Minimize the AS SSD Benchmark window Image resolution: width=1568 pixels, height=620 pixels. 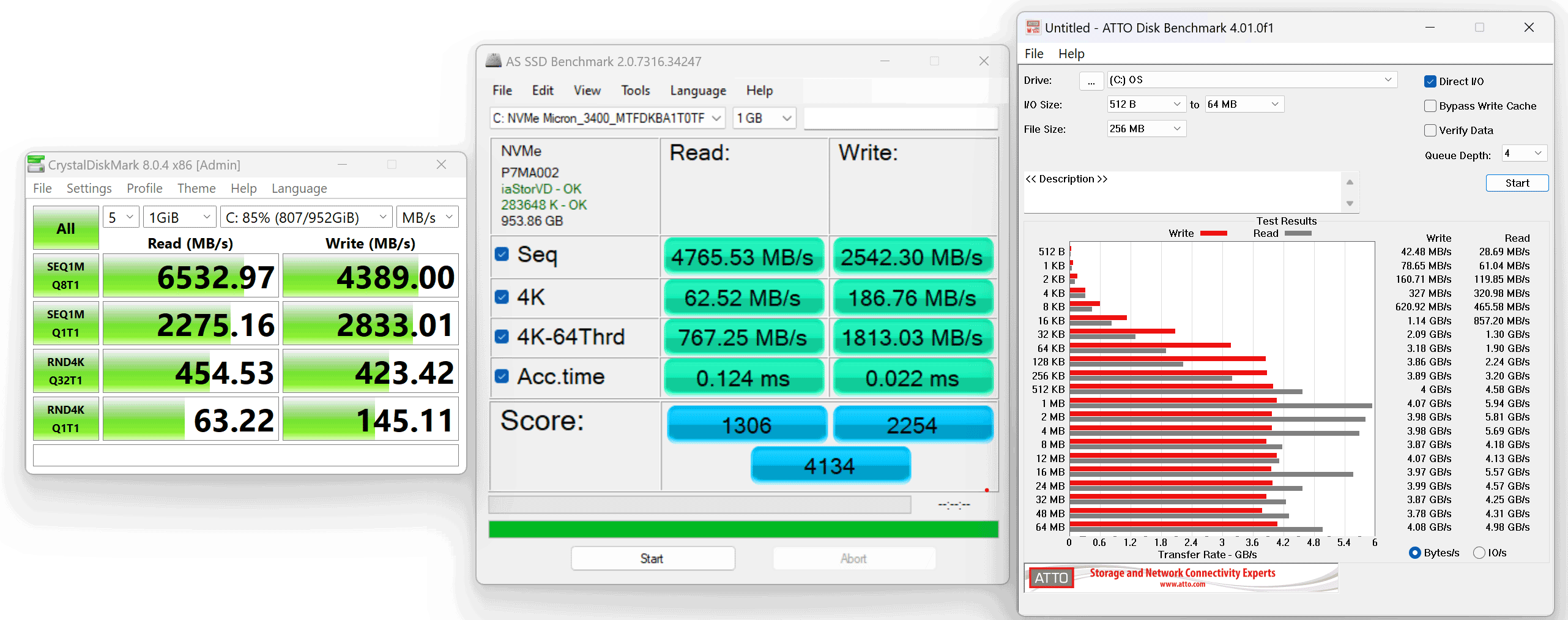885,61
